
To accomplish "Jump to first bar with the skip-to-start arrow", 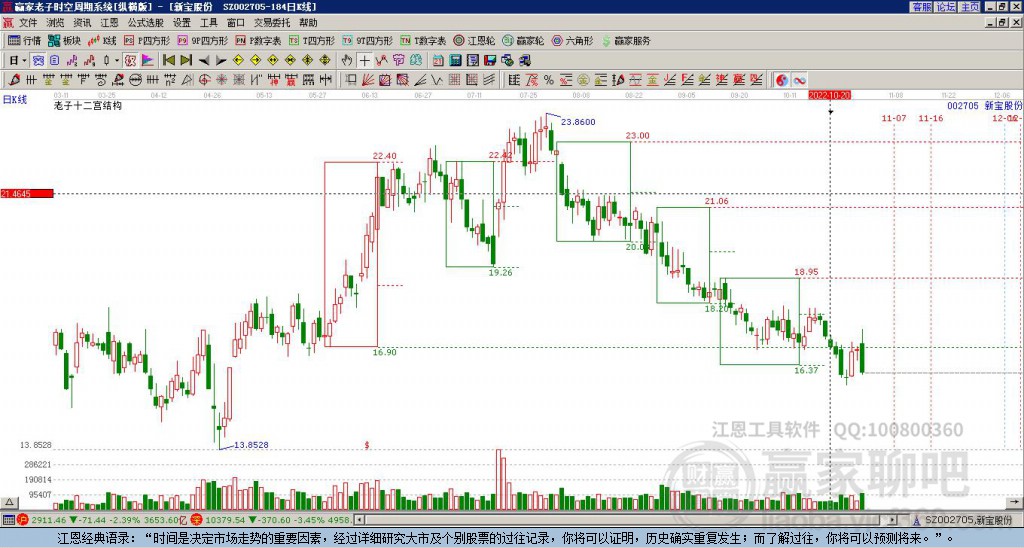I will [x=168, y=60].
